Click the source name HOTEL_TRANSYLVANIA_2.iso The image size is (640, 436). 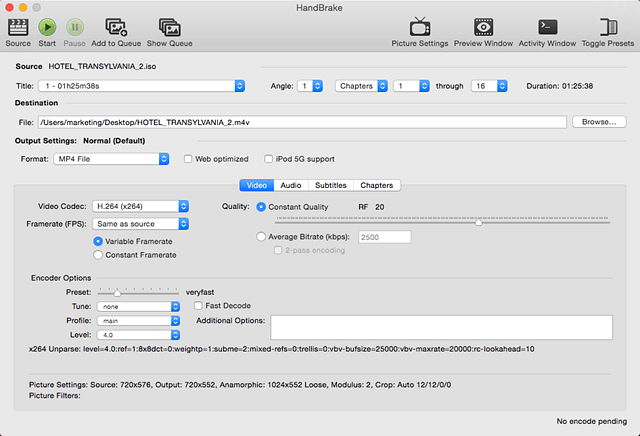point(102,66)
